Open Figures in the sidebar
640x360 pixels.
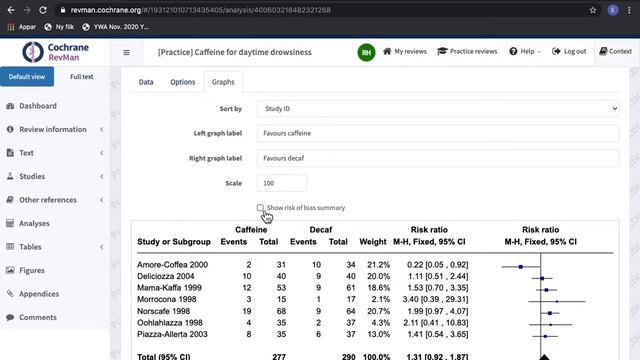32,271
